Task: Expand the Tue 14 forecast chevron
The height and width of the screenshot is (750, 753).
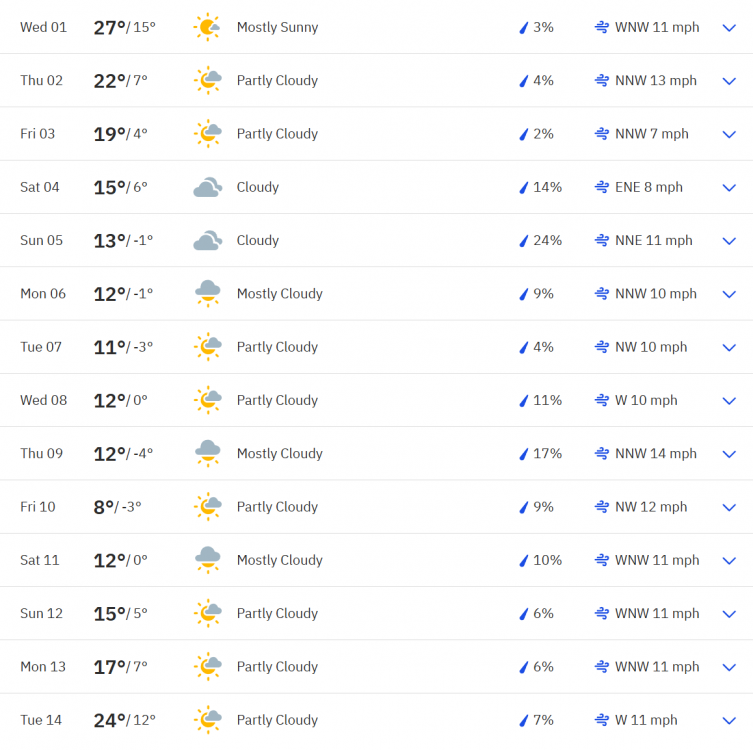Action: pos(729,720)
